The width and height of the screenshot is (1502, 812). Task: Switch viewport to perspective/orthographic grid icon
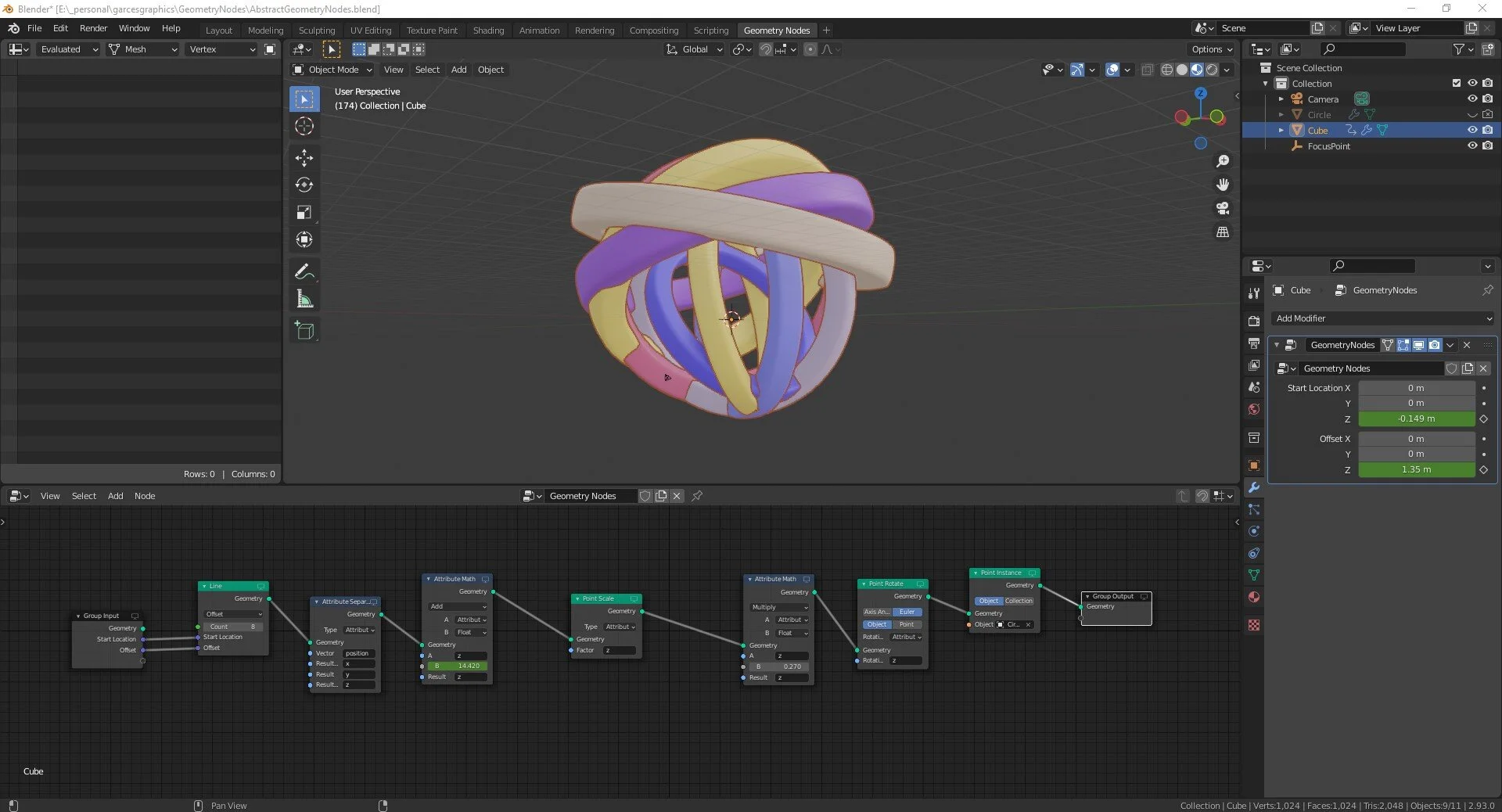[1223, 232]
